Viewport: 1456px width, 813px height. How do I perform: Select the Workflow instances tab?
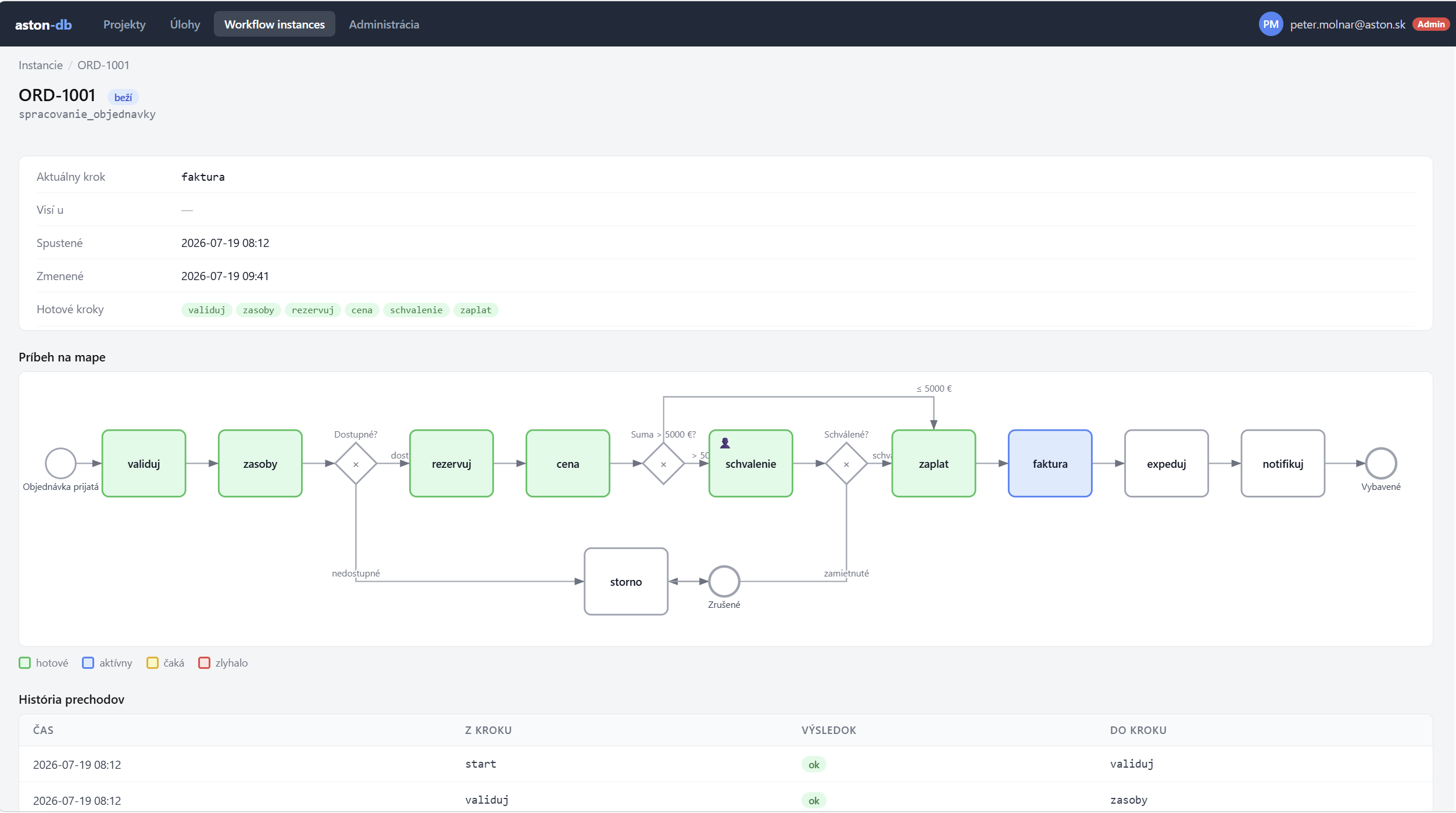[x=274, y=24]
